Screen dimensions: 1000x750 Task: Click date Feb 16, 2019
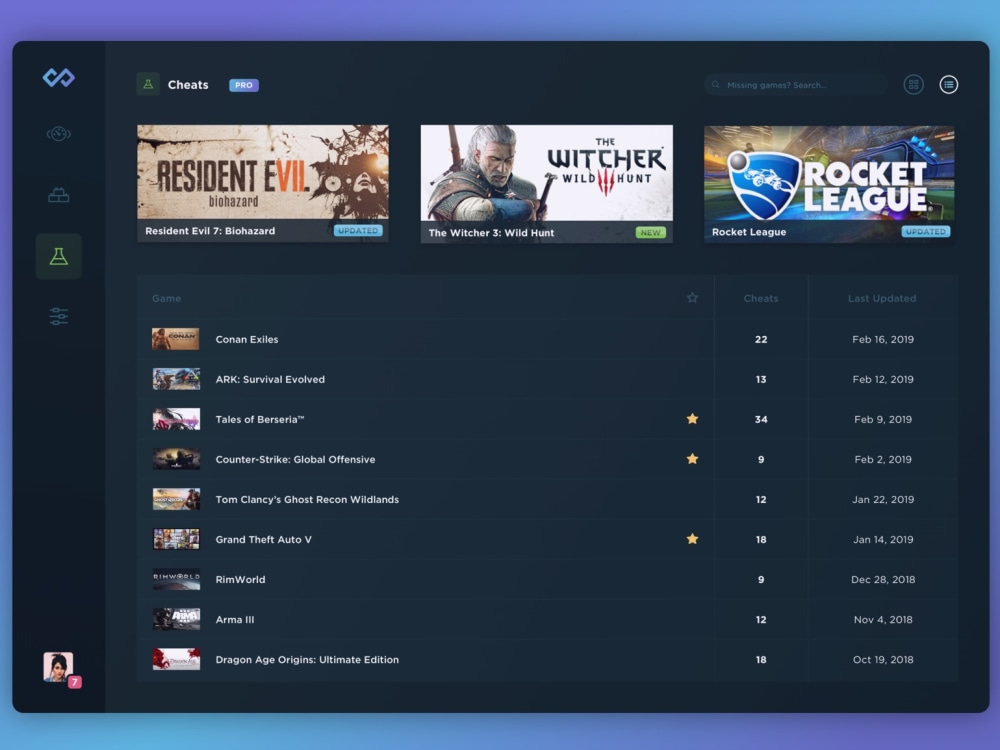pyautogui.click(x=883, y=339)
